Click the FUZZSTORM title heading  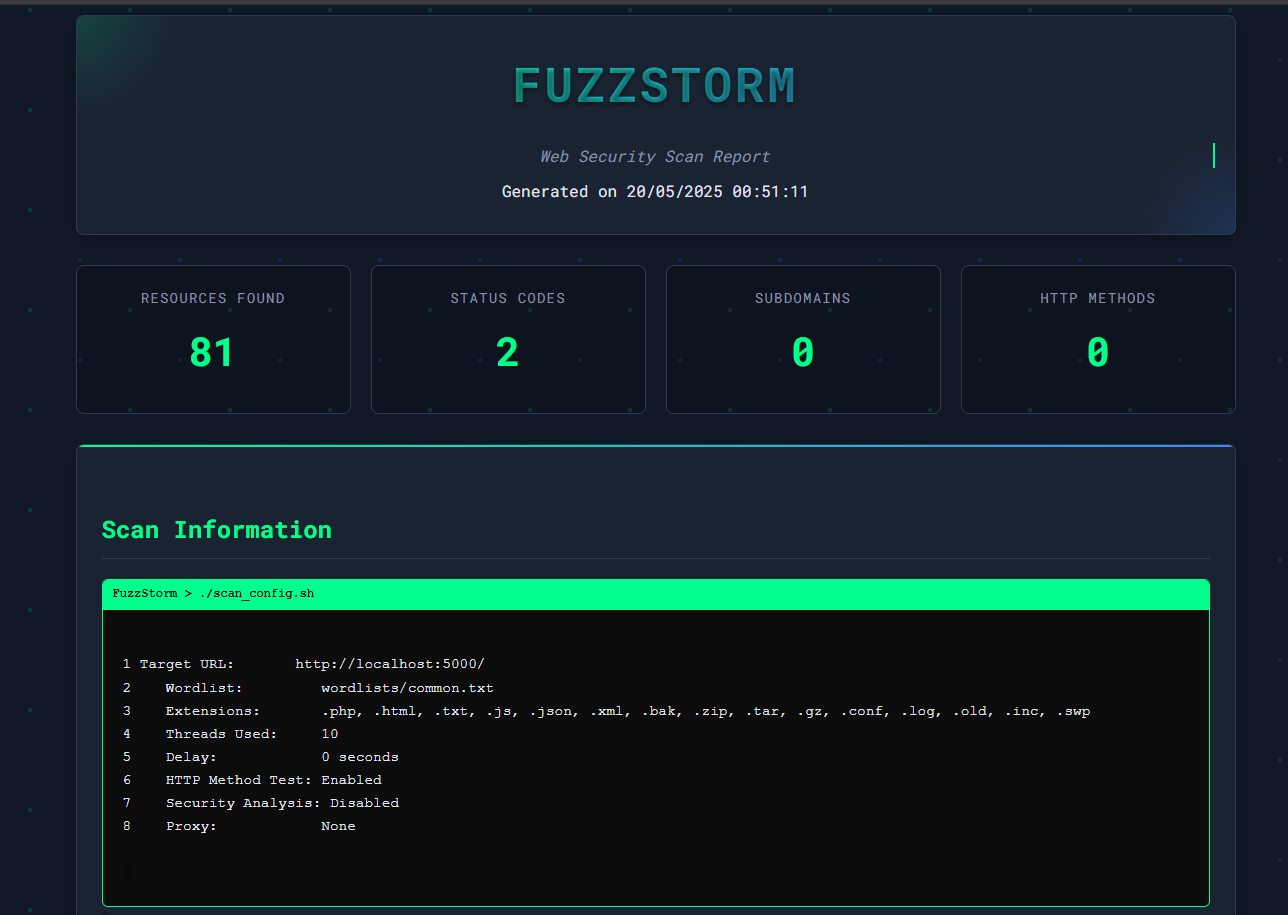pos(655,86)
